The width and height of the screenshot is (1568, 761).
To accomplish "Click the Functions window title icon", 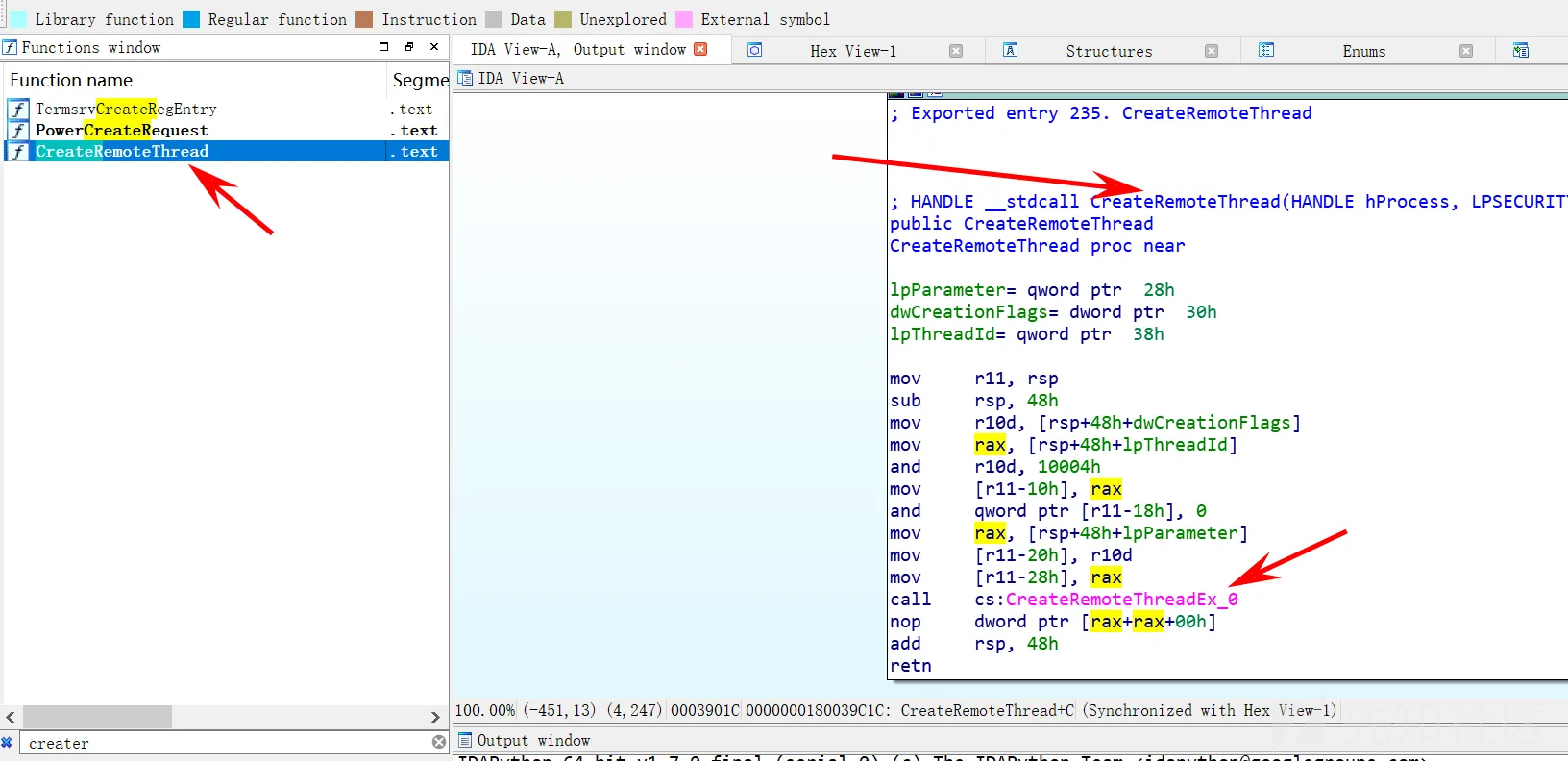I will [10, 47].
